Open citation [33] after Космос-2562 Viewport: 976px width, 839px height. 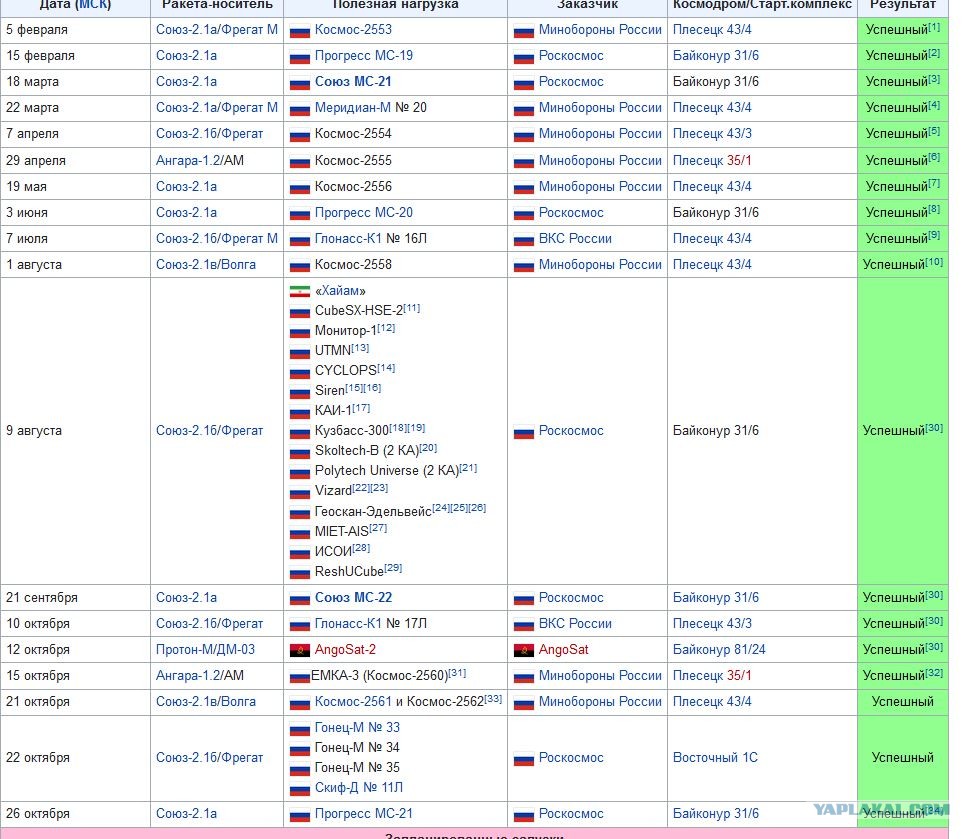pyautogui.click(x=493, y=698)
